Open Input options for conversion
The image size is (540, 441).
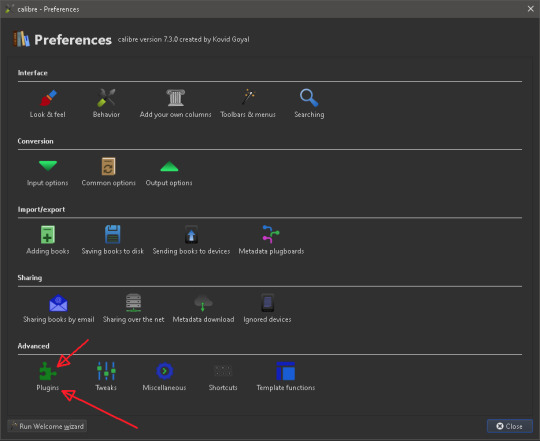coord(48,173)
